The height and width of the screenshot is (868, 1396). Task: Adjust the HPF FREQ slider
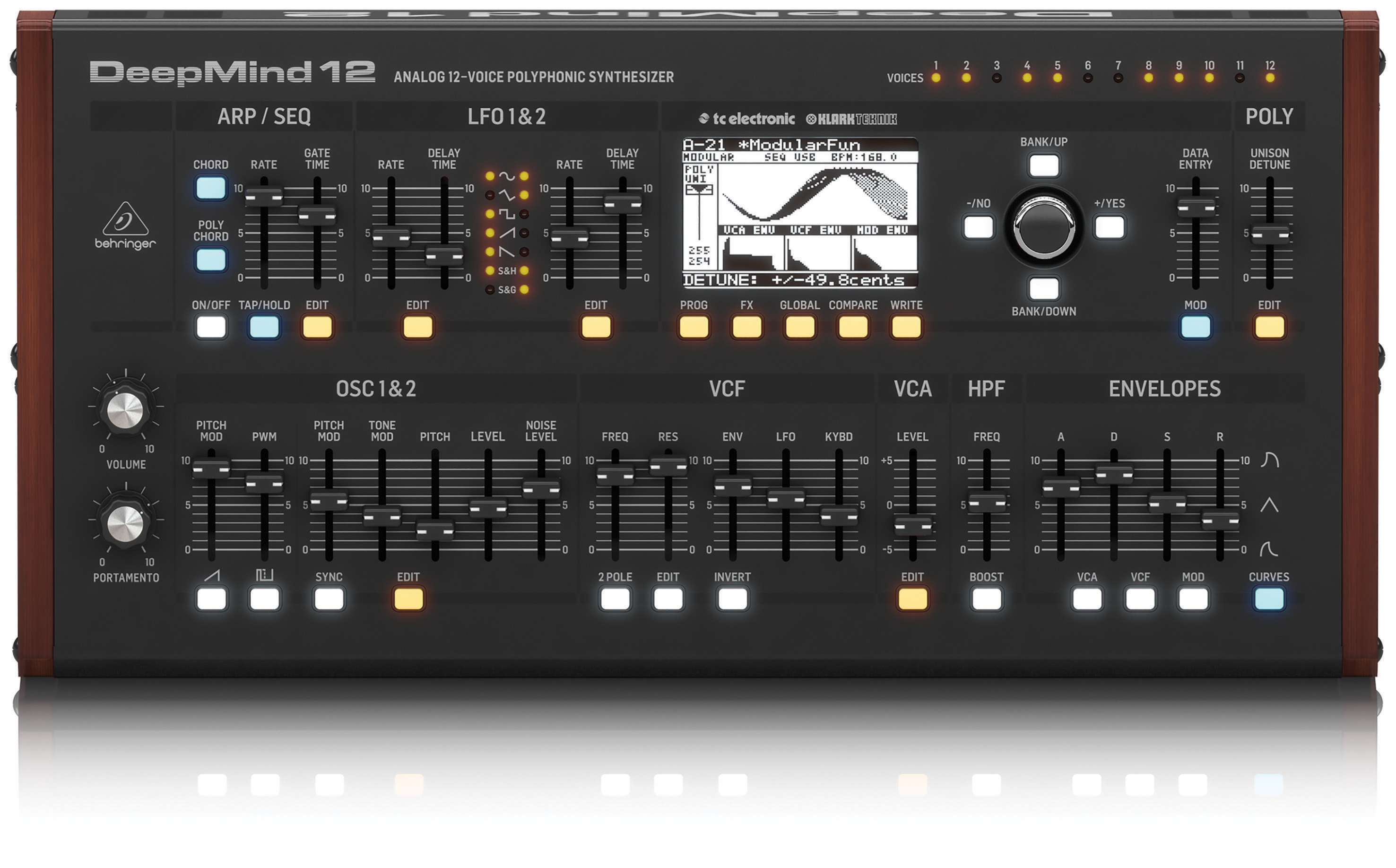(987, 503)
